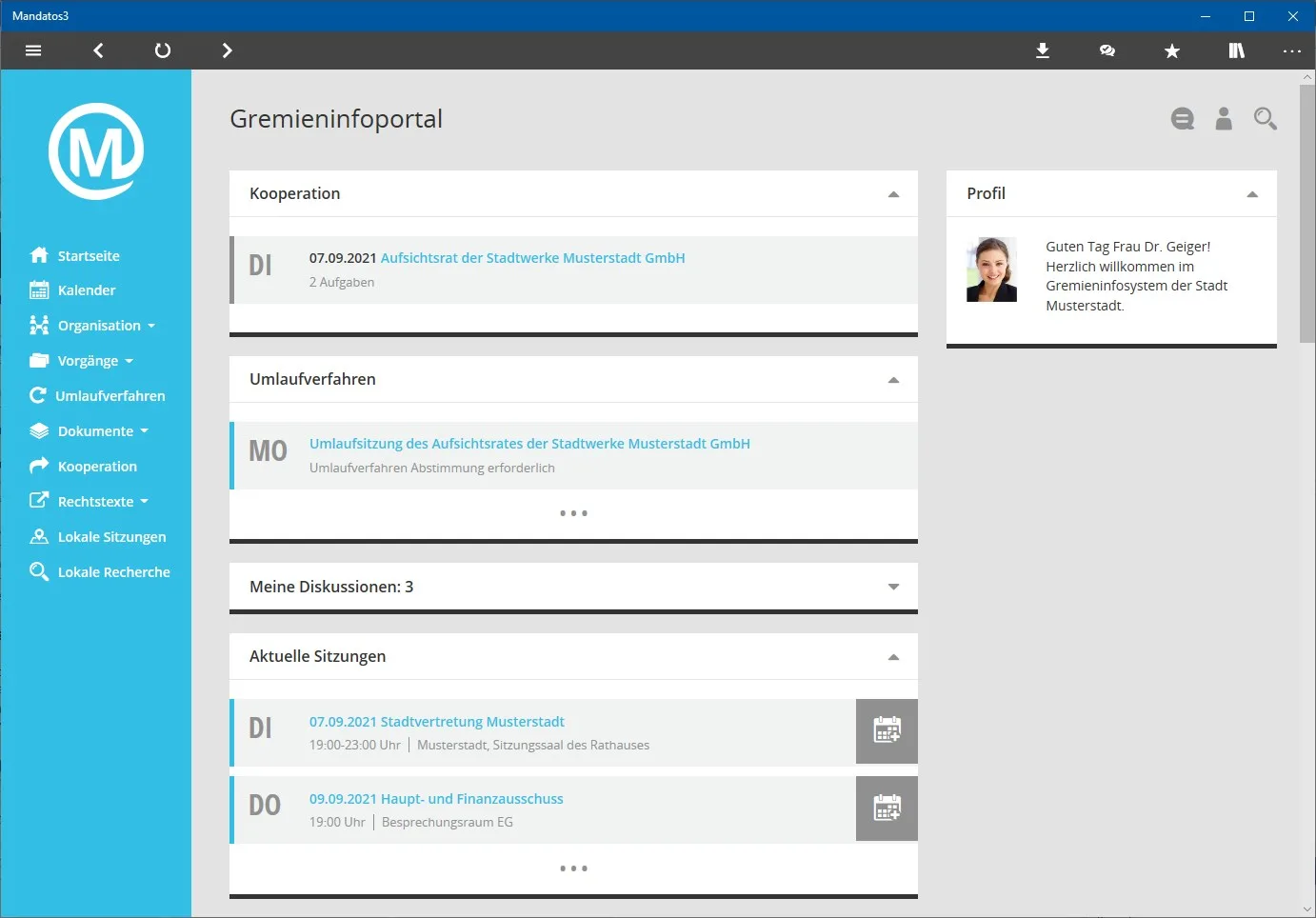Click the "2 Aufgaben" text
This screenshot has height=918, width=1316.
[342, 283]
